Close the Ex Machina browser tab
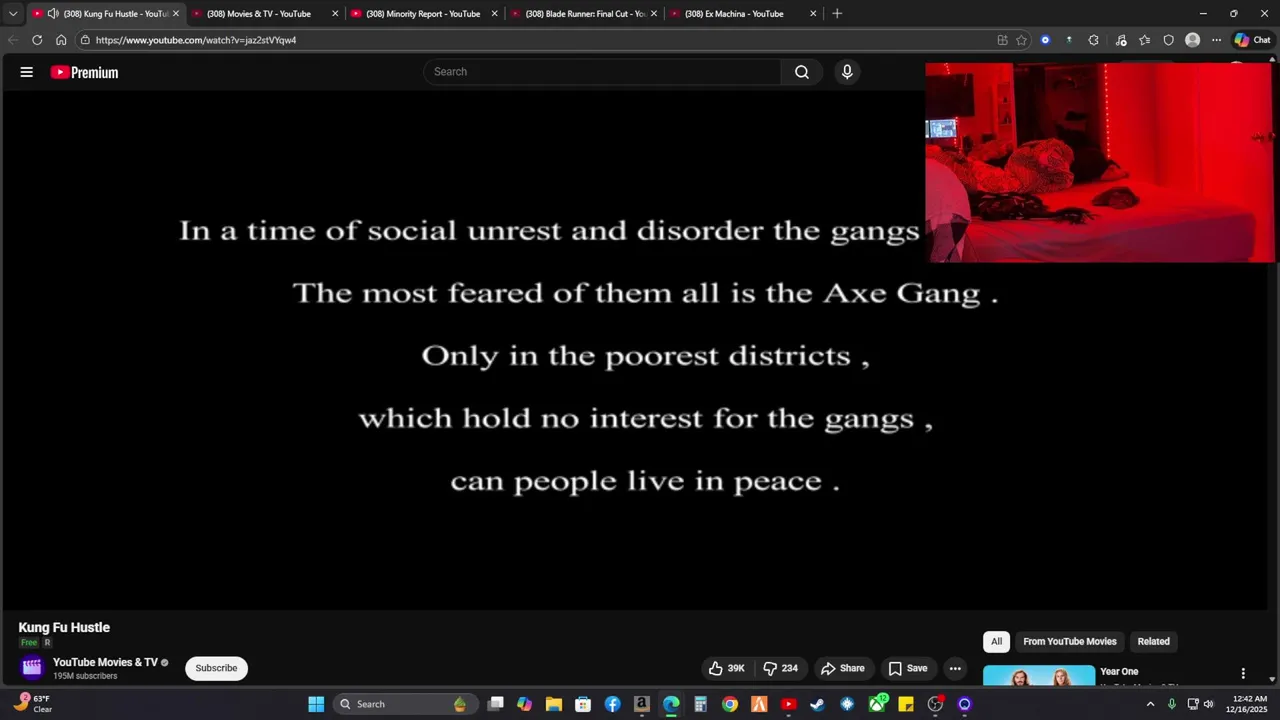The image size is (1280, 720). coord(813,14)
